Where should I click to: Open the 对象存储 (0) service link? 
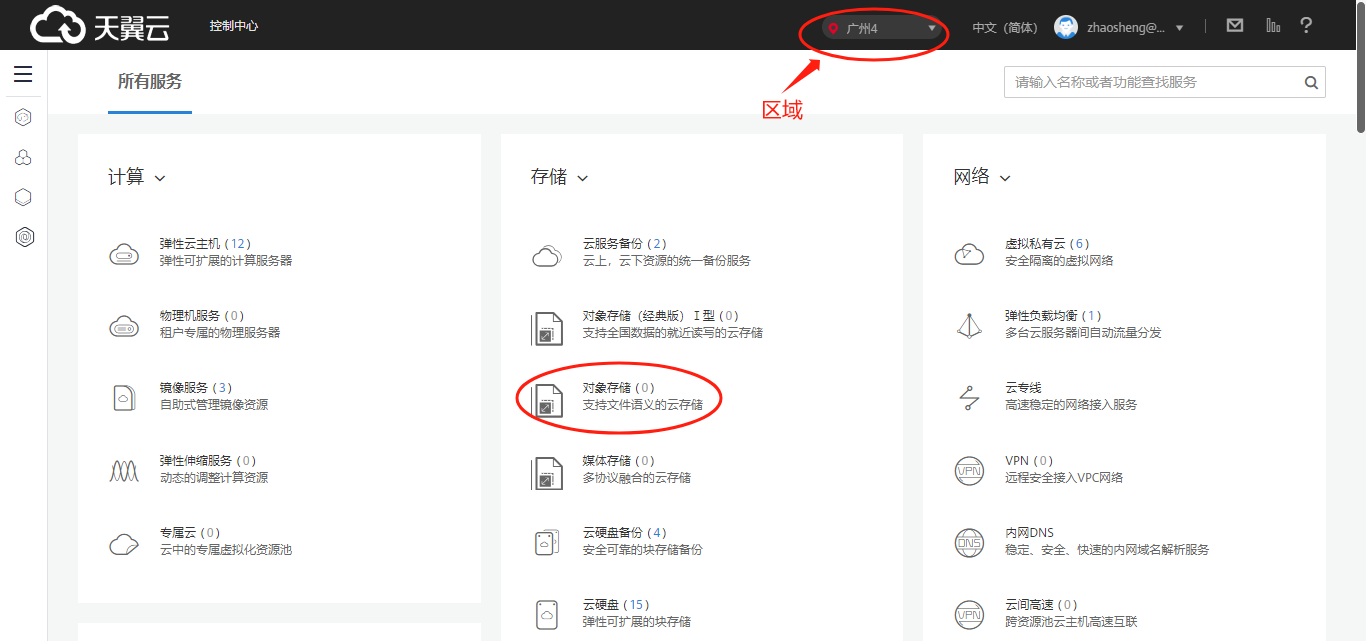pos(619,387)
